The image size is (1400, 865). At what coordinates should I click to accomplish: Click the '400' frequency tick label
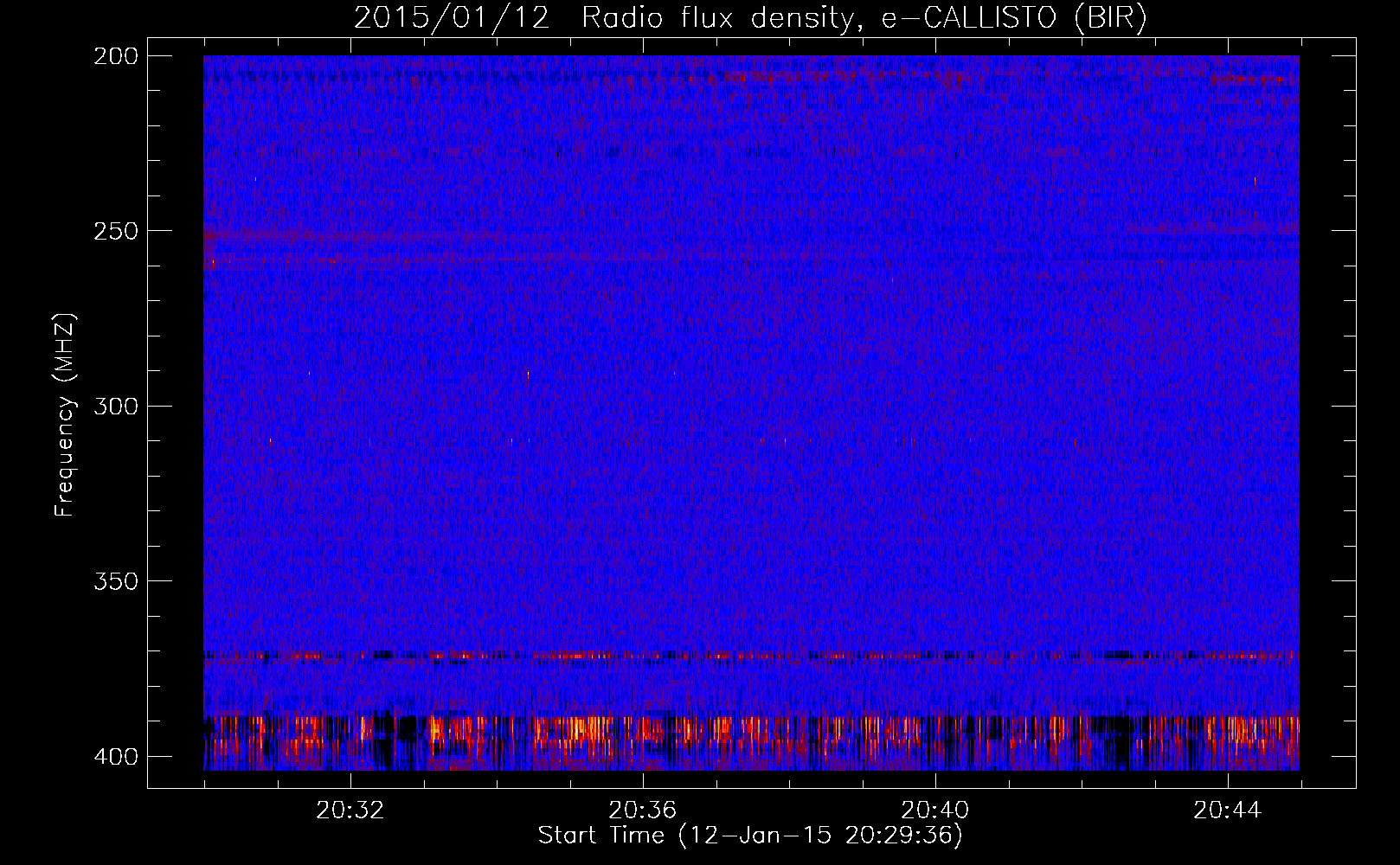[116, 756]
